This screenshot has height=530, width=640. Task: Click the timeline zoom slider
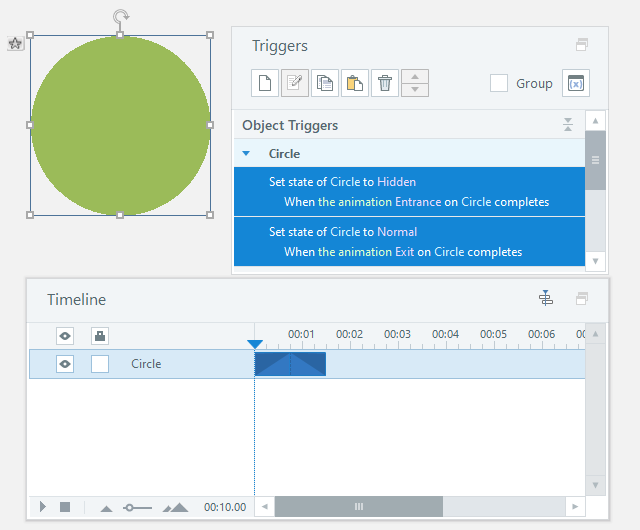(x=138, y=508)
